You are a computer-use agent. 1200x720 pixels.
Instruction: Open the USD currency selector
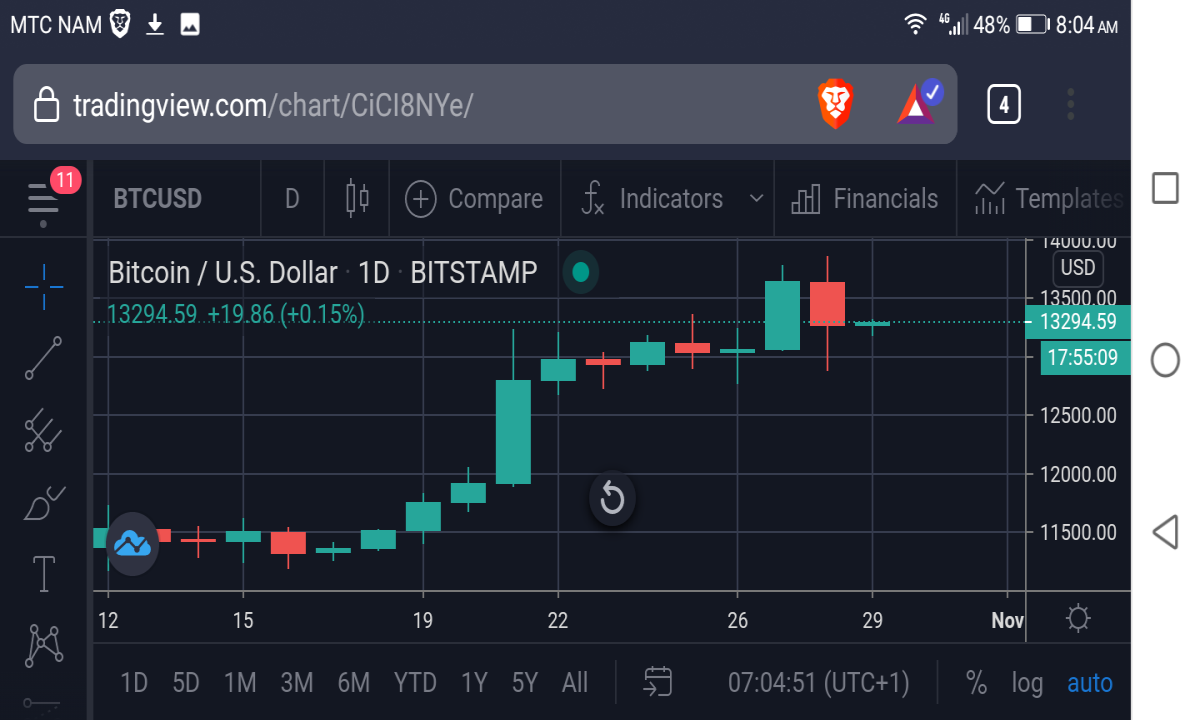[x=1078, y=268]
